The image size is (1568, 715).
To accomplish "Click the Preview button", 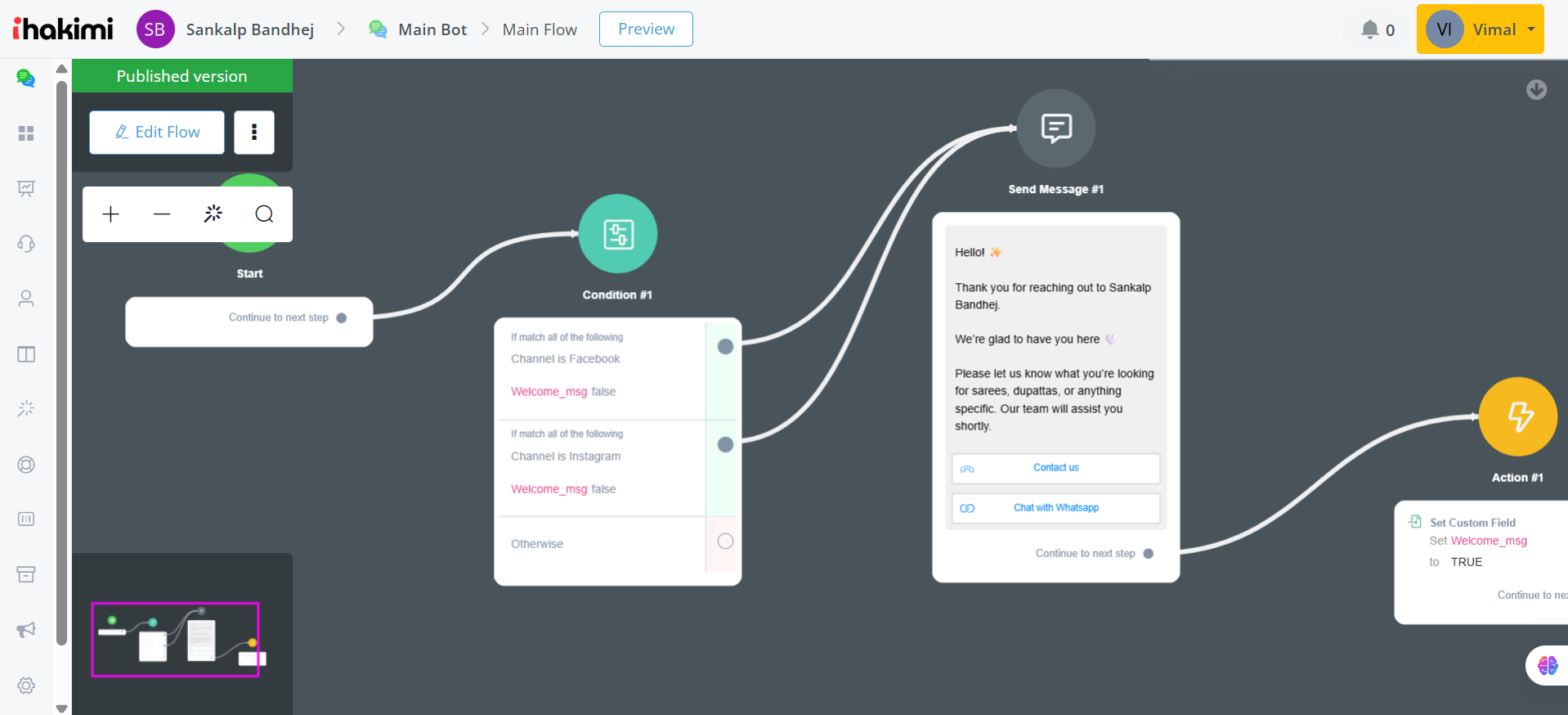I will [646, 29].
